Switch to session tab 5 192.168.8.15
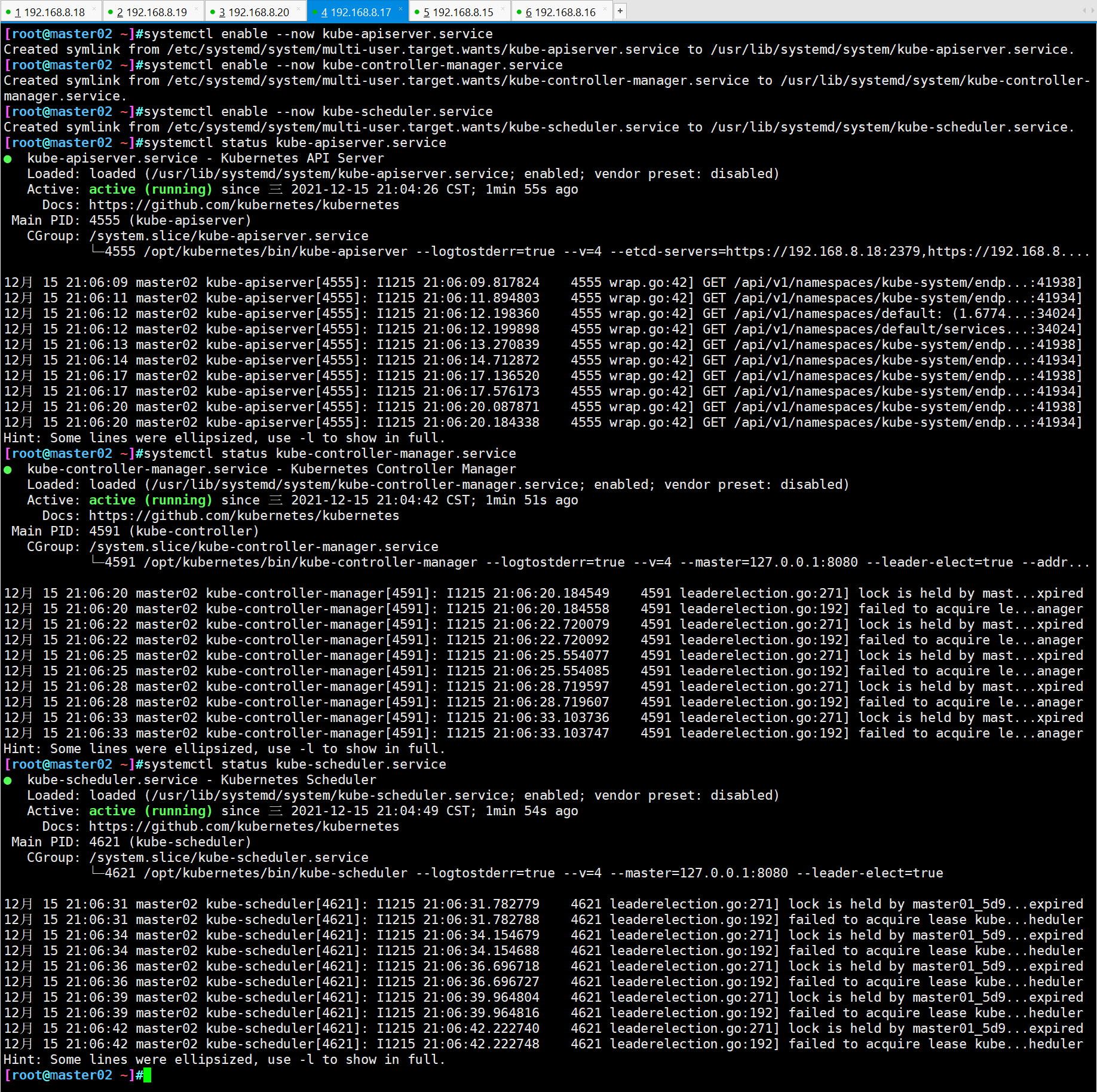Viewport: 1097px width, 1092px height. click(459, 12)
